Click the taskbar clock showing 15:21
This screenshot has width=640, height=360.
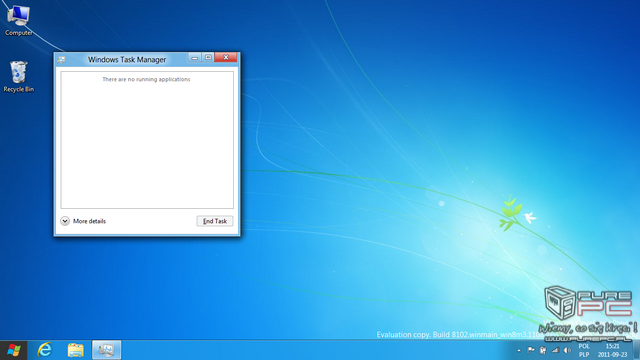pos(612,350)
